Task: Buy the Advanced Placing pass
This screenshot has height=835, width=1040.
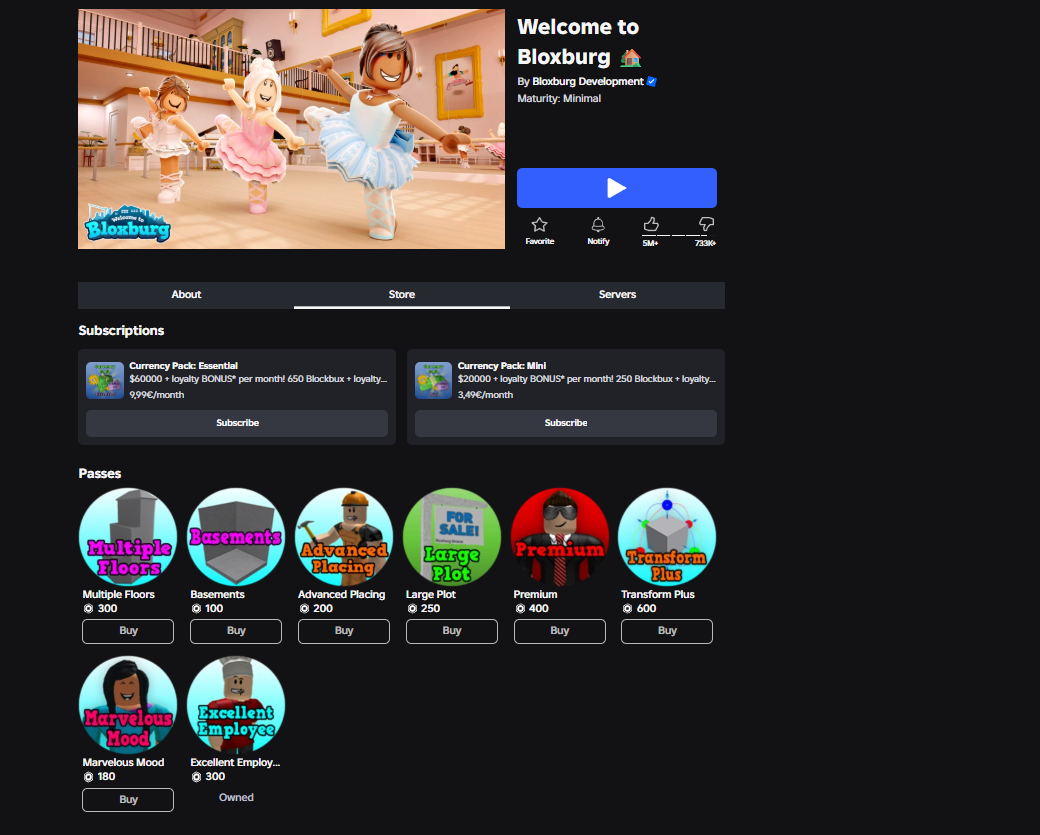Action: (x=344, y=631)
